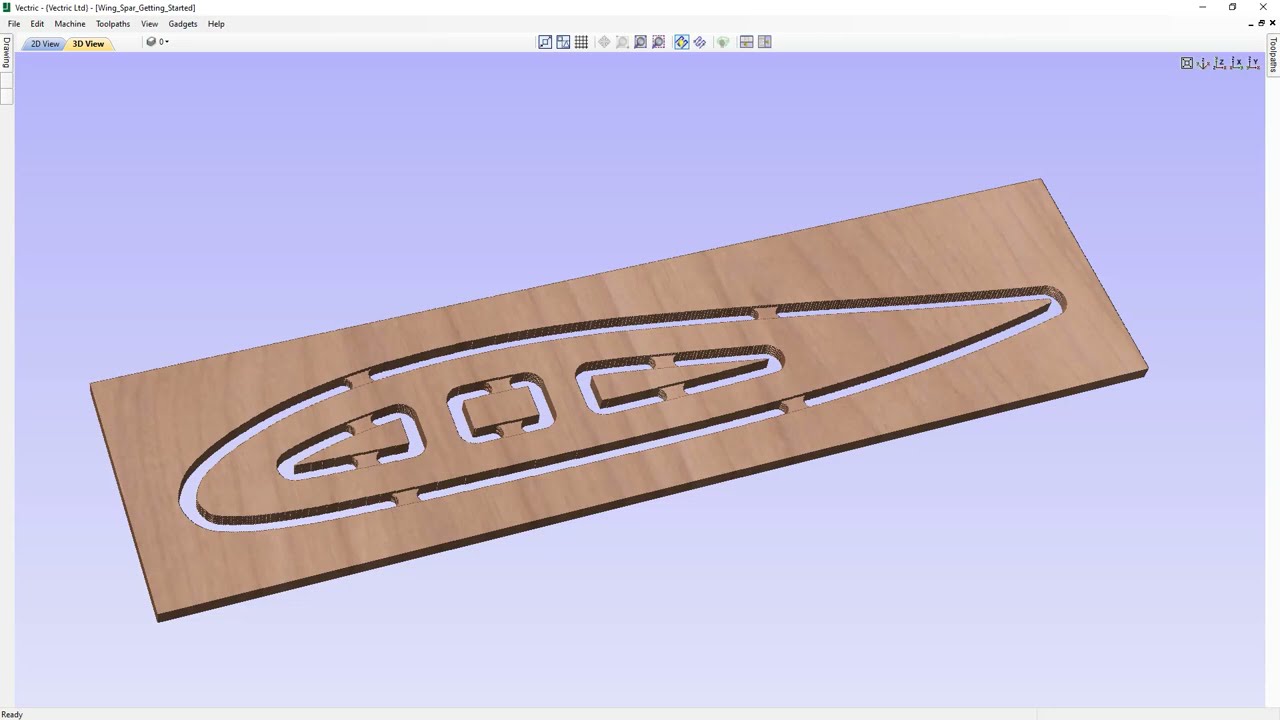
Task: Minimize the inner document window
Action: coord(1250,23)
